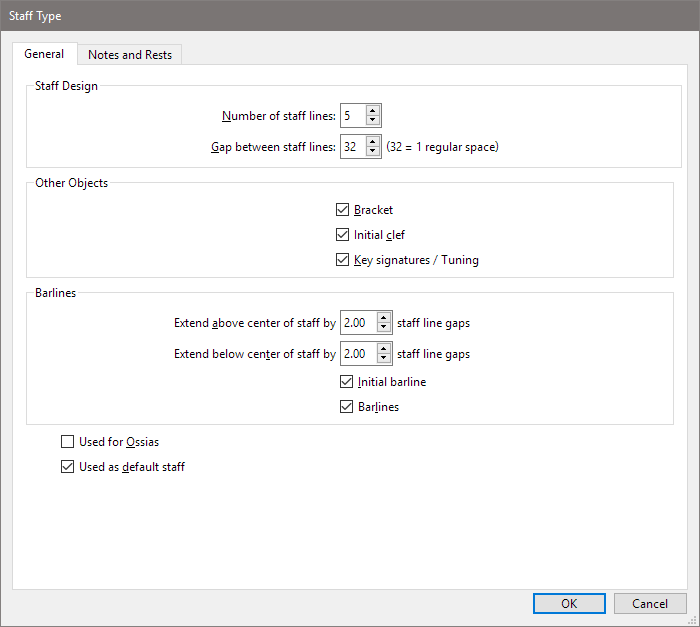The width and height of the screenshot is (700, 627).
Task: Confirm settings with the OK button
Action: (x=569, y=604)
